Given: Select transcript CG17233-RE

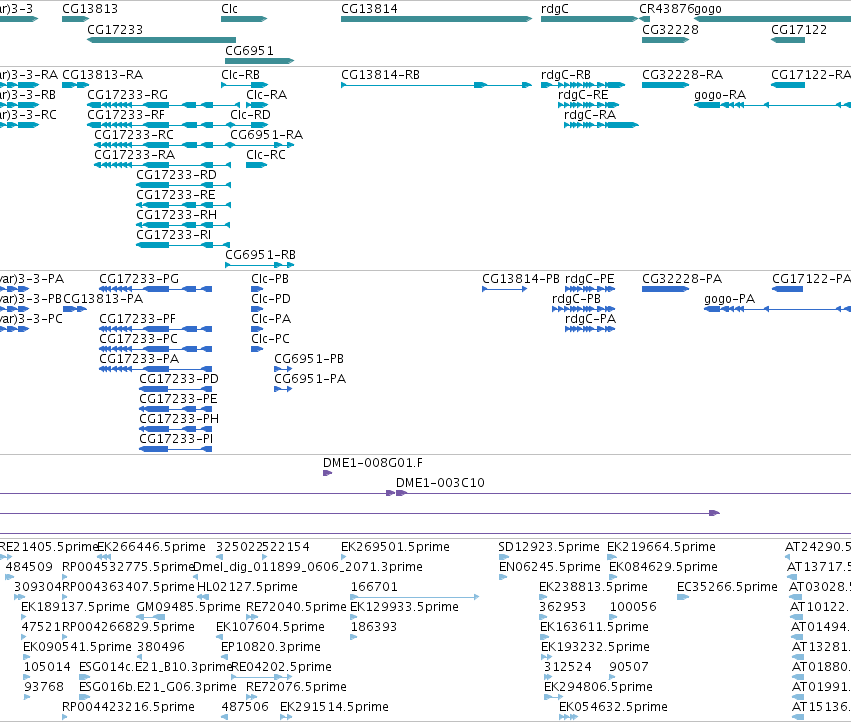Looking at the screenshot, I should pyautogui.click(x=176, y=195).
